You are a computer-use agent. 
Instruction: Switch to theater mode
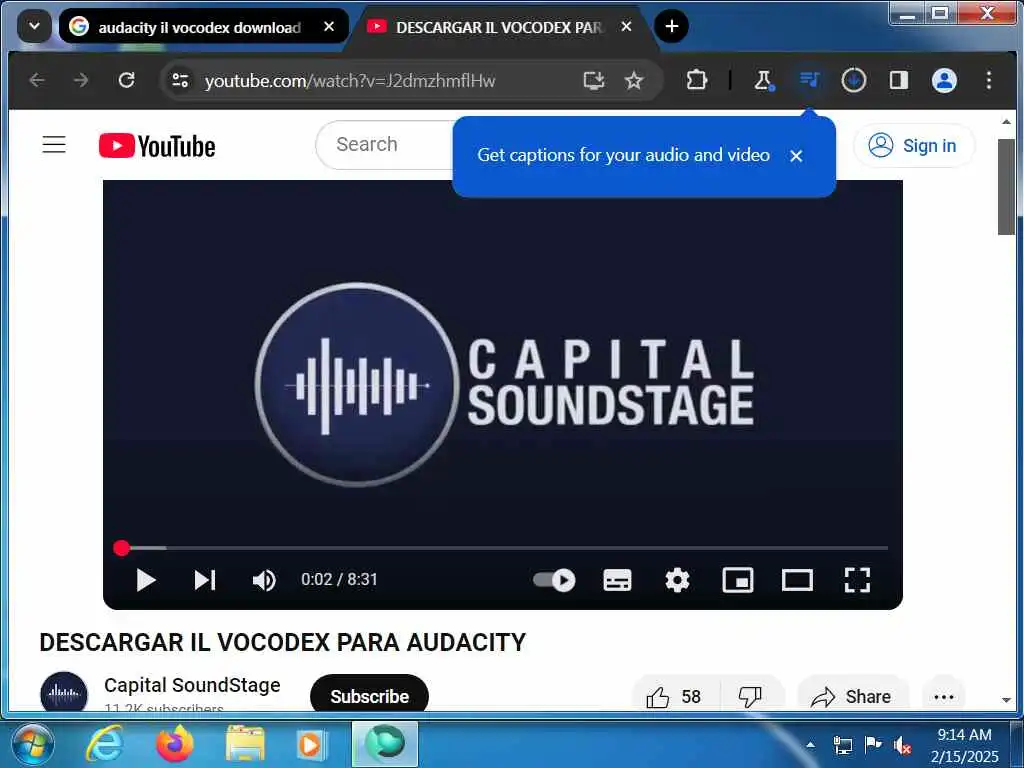click(797, 580)
